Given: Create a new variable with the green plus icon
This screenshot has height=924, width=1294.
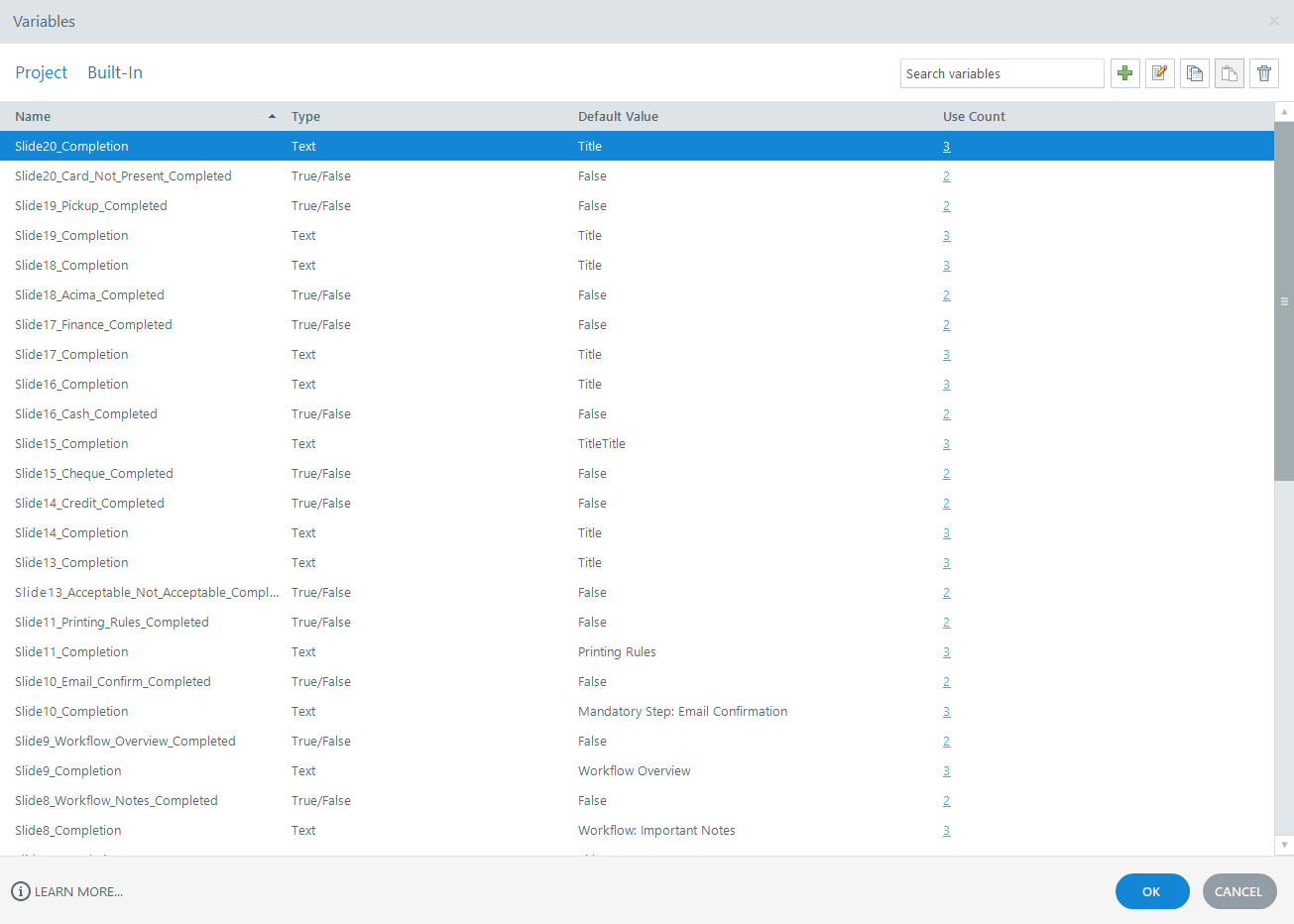Looking at the screenshot, I should point(1124,72).
